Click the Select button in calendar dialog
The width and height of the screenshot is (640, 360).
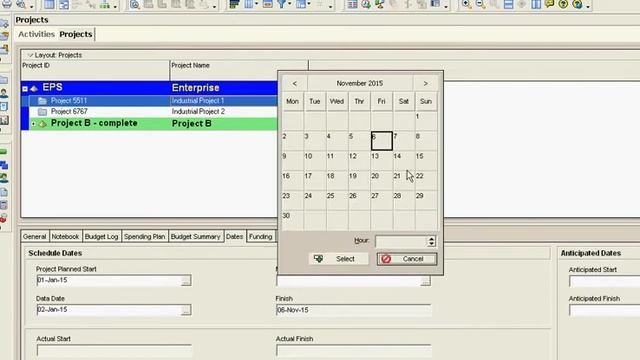338,259
